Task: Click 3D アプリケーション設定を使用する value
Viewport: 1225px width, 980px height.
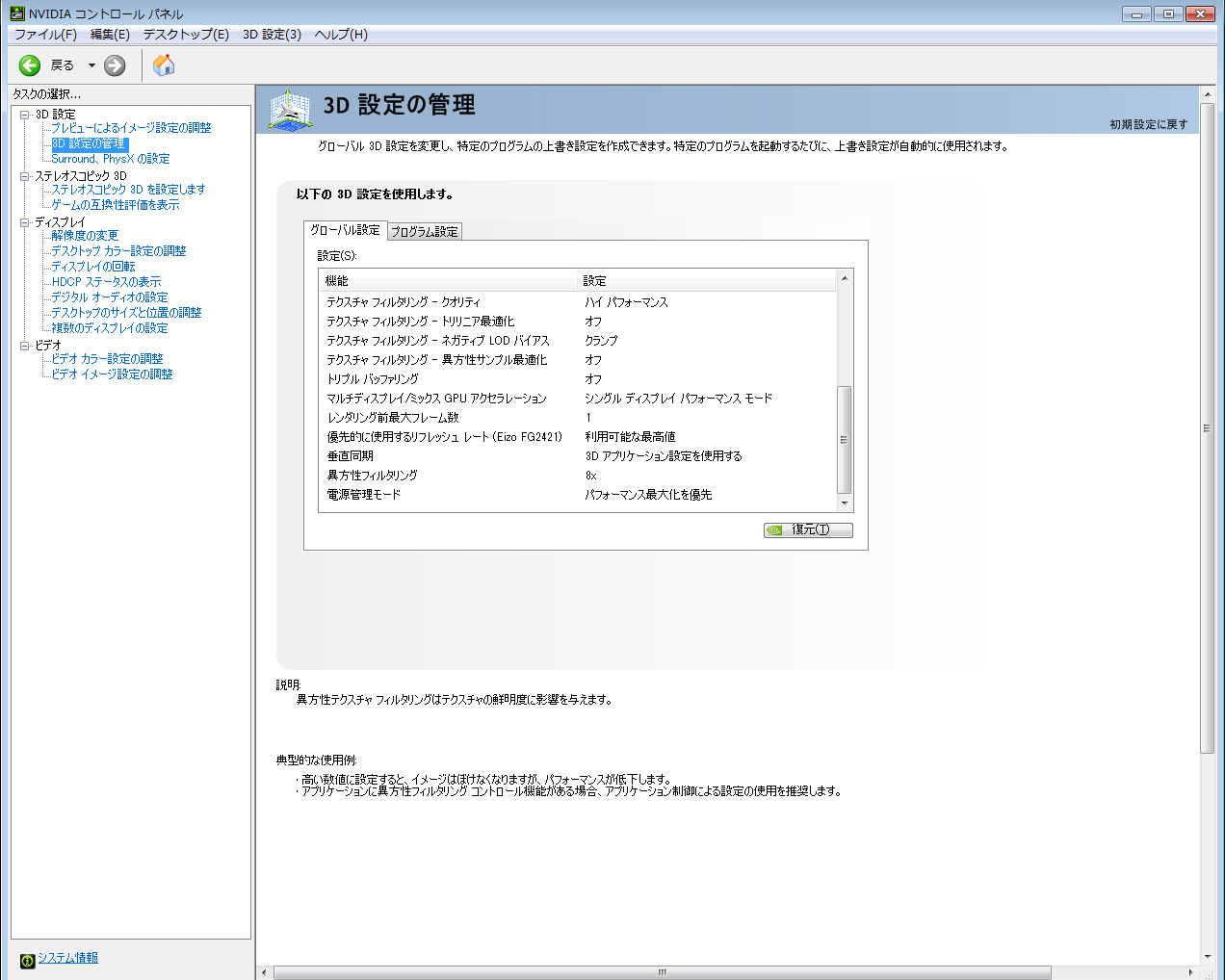Action: click(x=664, y=456)
